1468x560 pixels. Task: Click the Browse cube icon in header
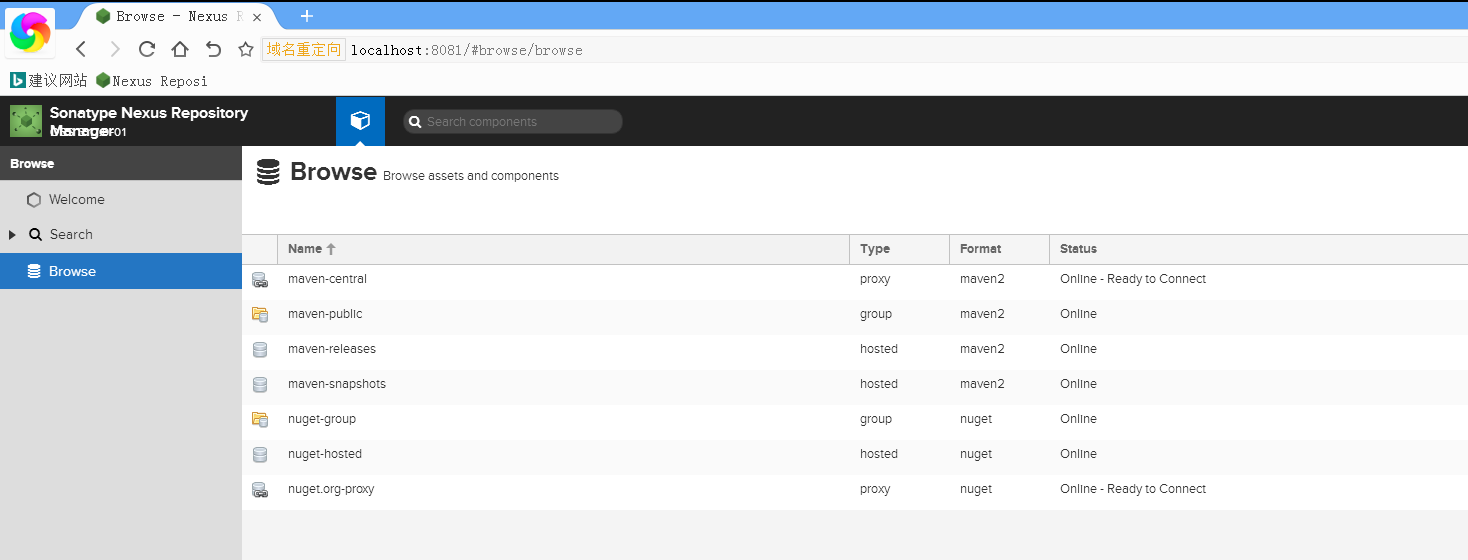pyautogui.click(x=360, y=121)
